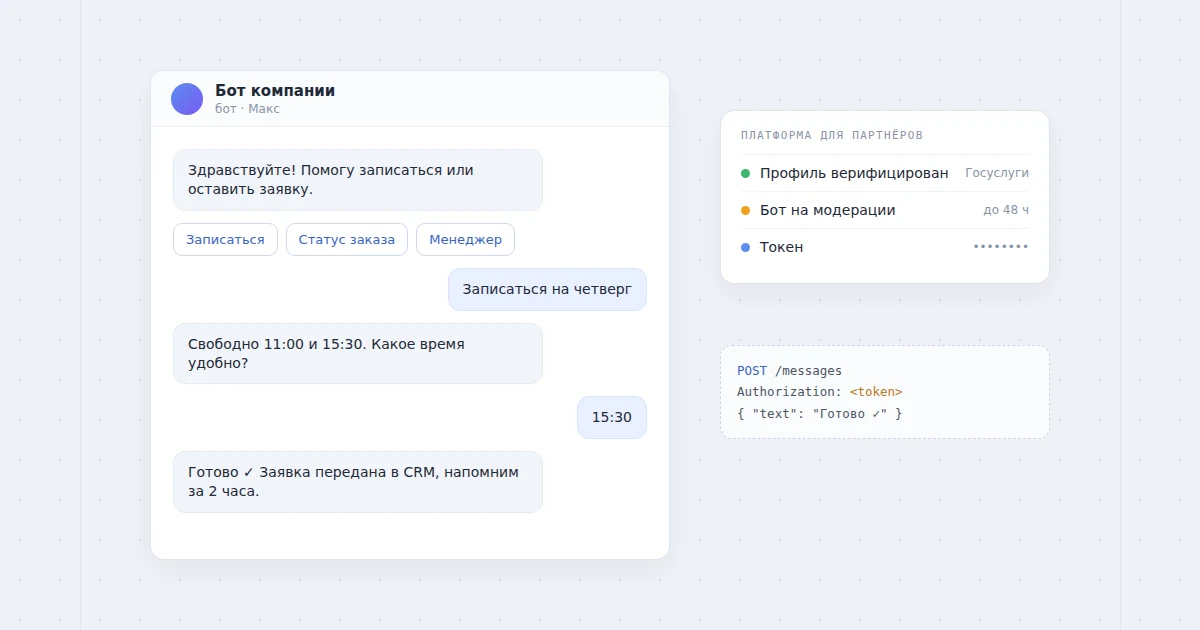Click the «POST /messages» code line
The width and height of the screenshot is (1200, 630).
click(x=790, y=371)
